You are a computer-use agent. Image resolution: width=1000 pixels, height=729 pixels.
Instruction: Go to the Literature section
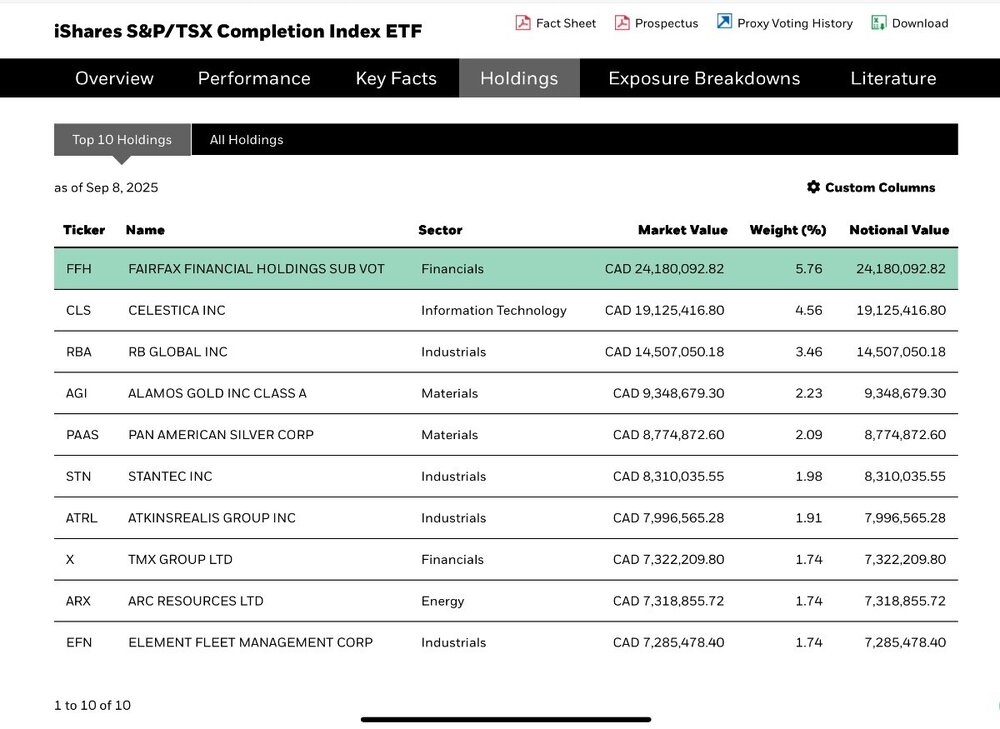tap(893, 78)
